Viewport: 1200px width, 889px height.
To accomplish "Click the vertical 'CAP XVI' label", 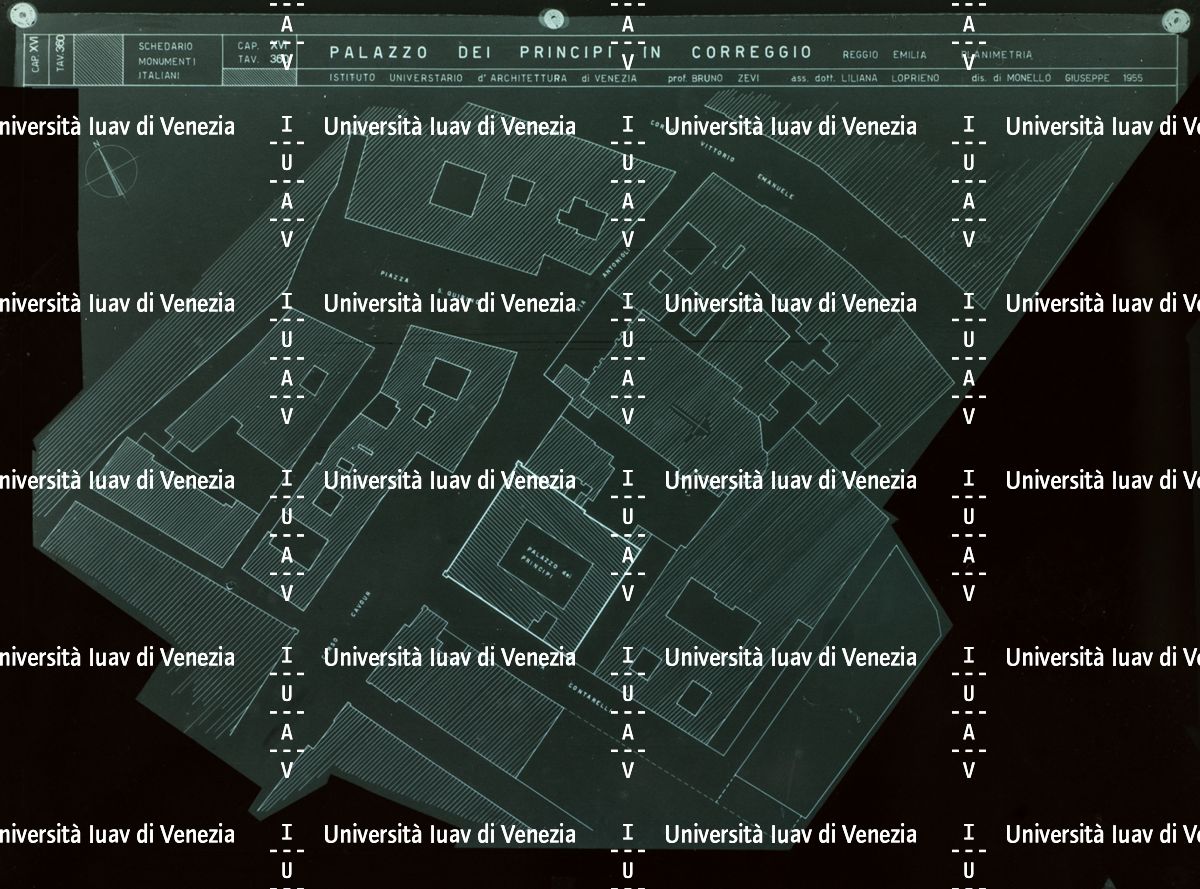I will (37, 60).
